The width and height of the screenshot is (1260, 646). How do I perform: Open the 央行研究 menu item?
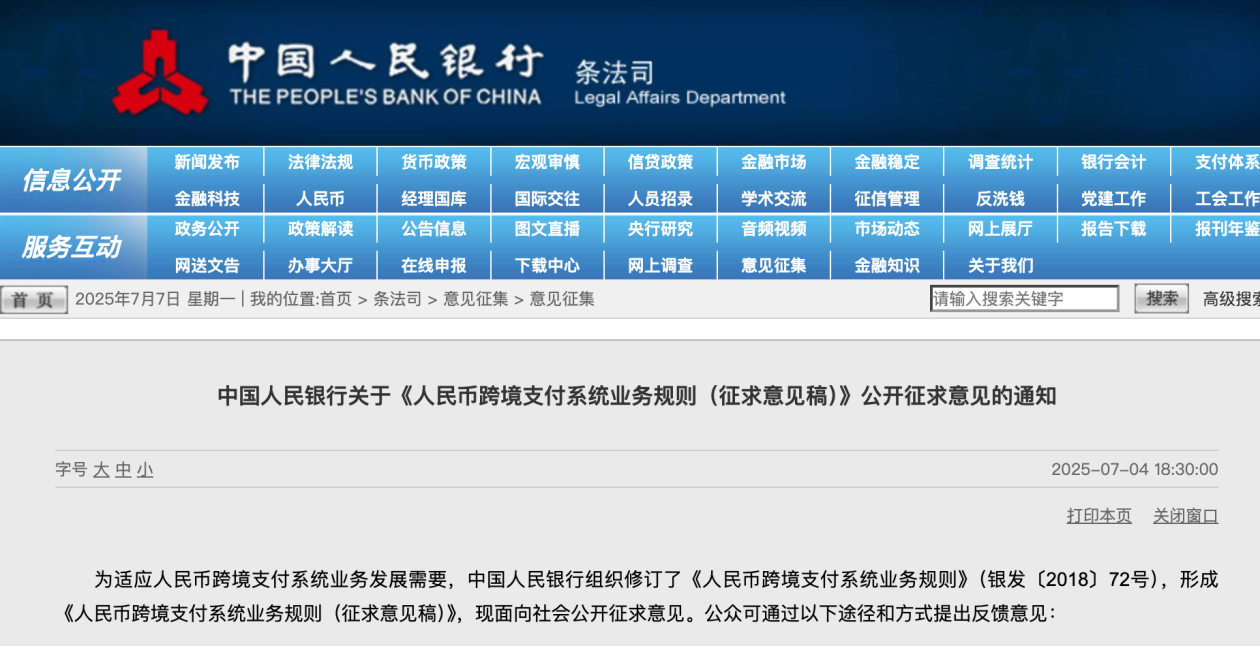click(660, 229)
